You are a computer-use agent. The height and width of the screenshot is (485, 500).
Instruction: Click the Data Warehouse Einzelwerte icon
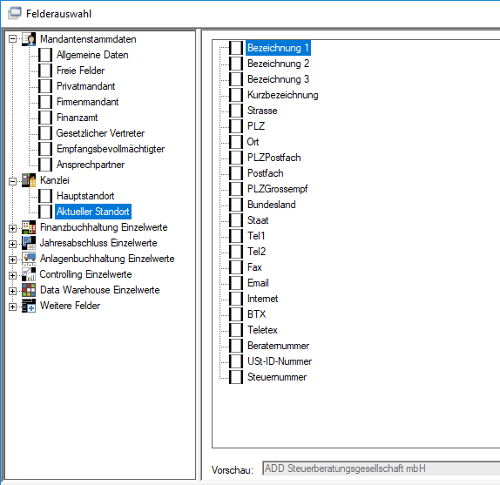click(x=29, y=290)
